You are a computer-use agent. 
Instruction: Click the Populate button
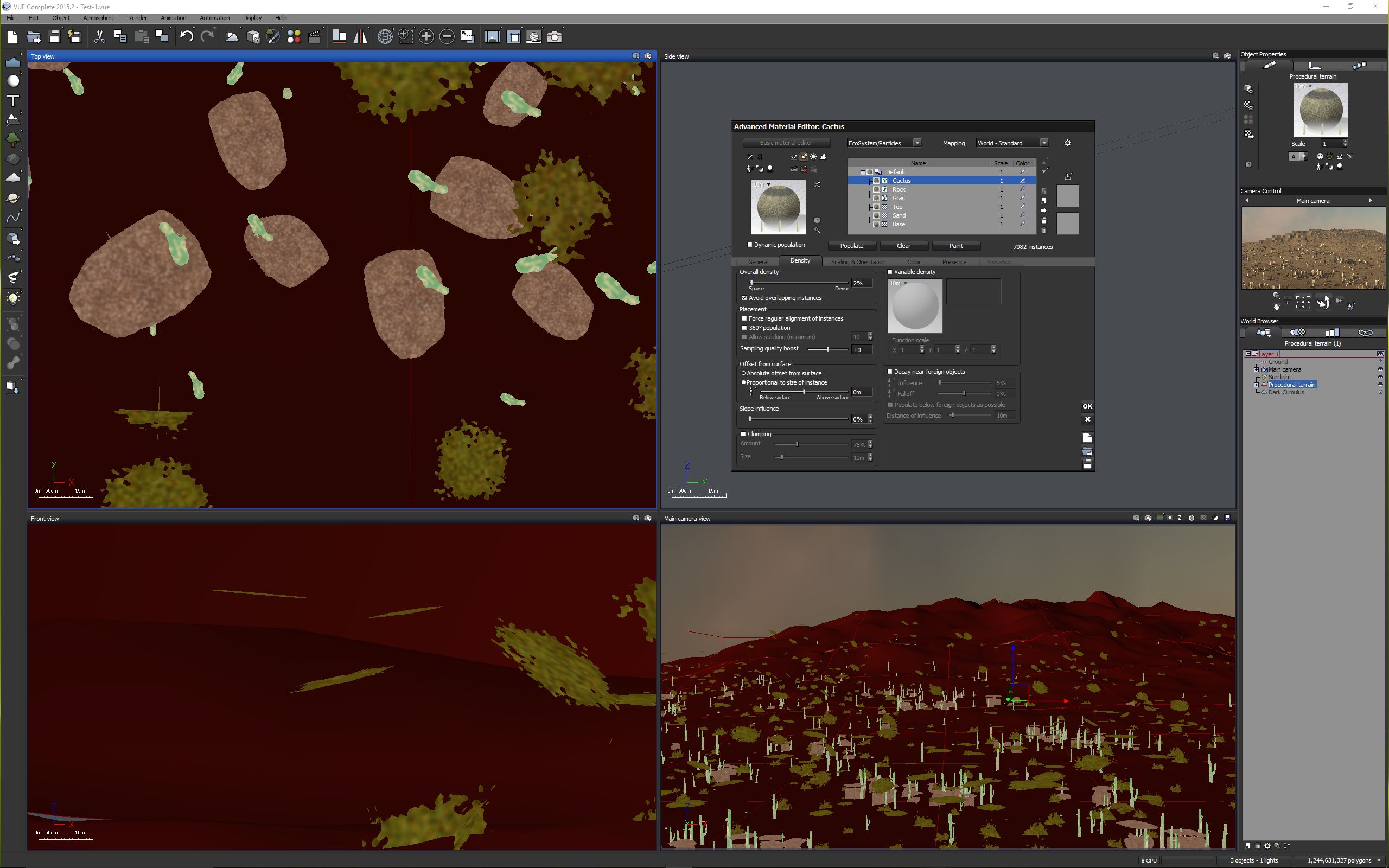point(851,246)
